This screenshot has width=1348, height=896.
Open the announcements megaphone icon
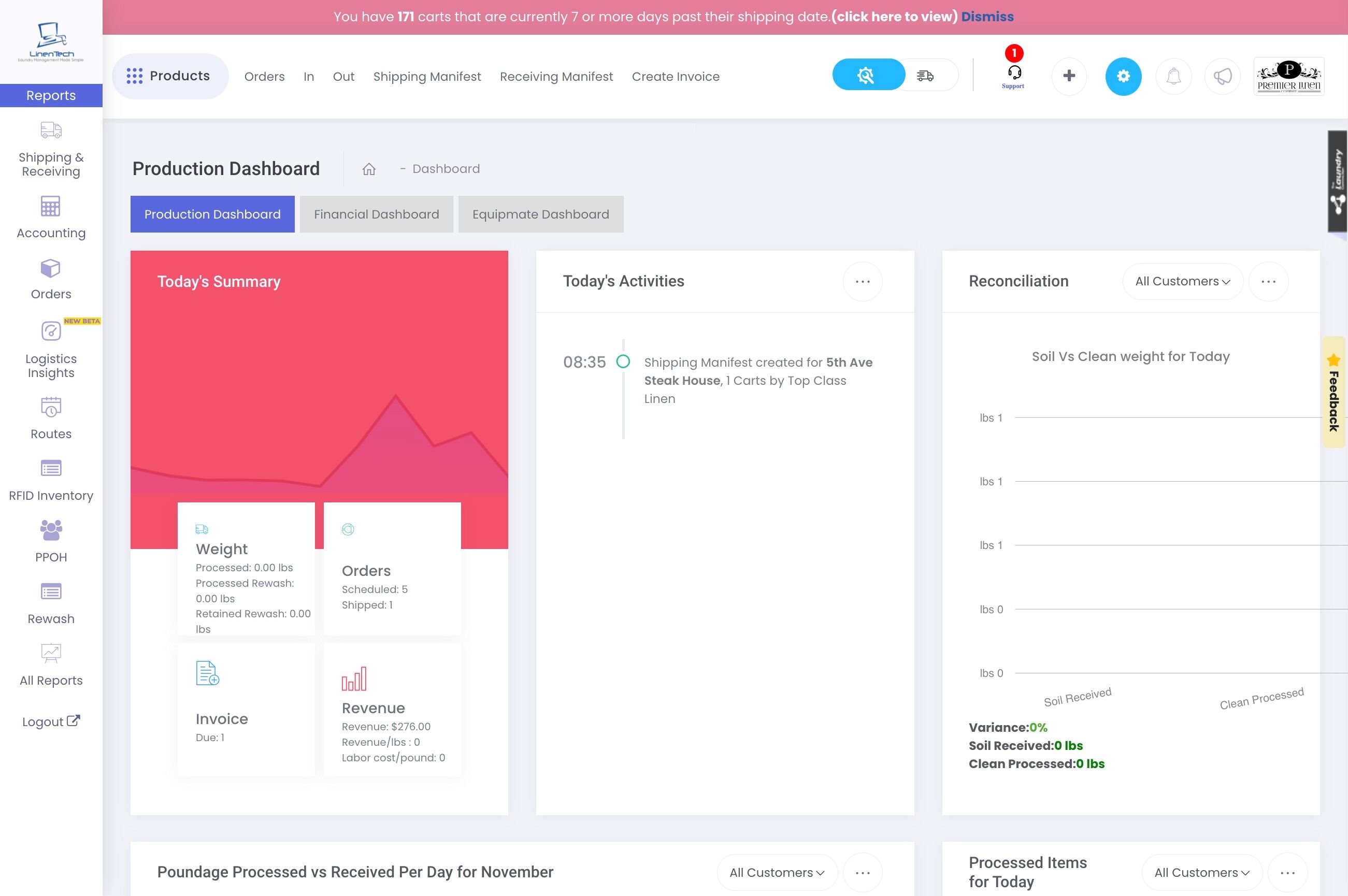click(1222, 76)
